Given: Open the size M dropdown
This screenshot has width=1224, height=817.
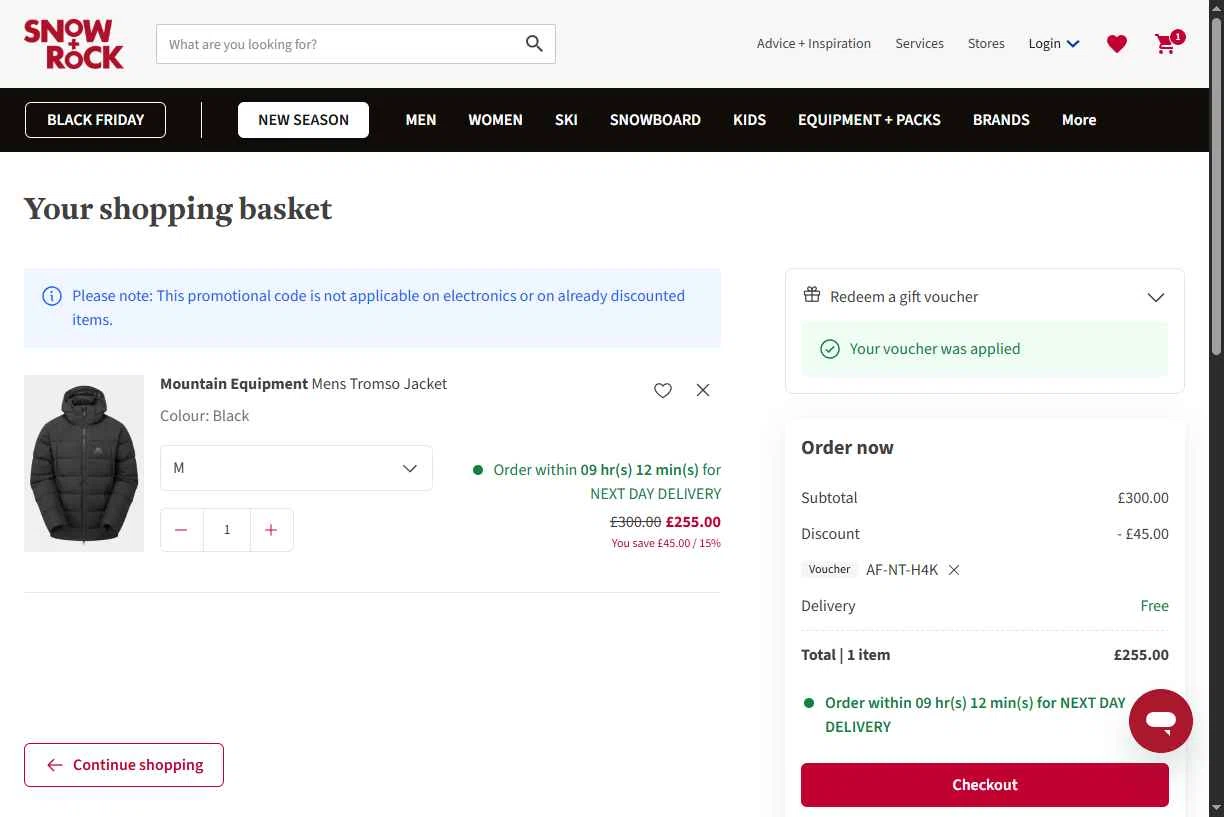Looking at the screenshot, I should 296,468.
